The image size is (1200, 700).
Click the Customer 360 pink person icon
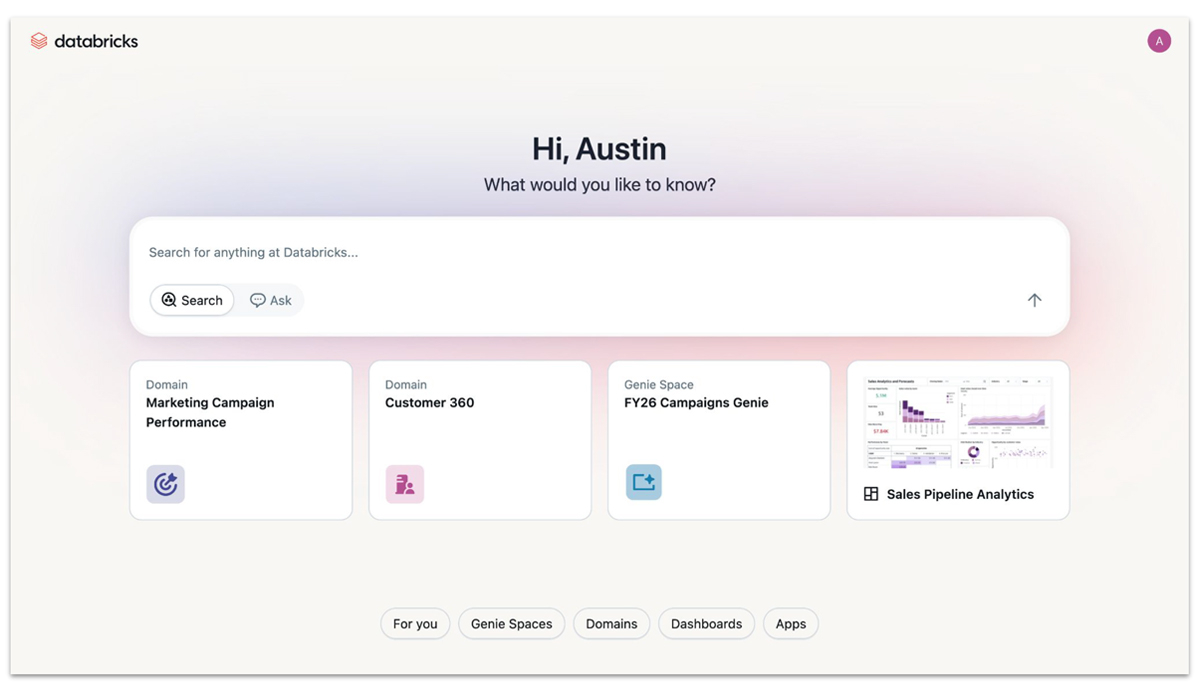(404, 484)
